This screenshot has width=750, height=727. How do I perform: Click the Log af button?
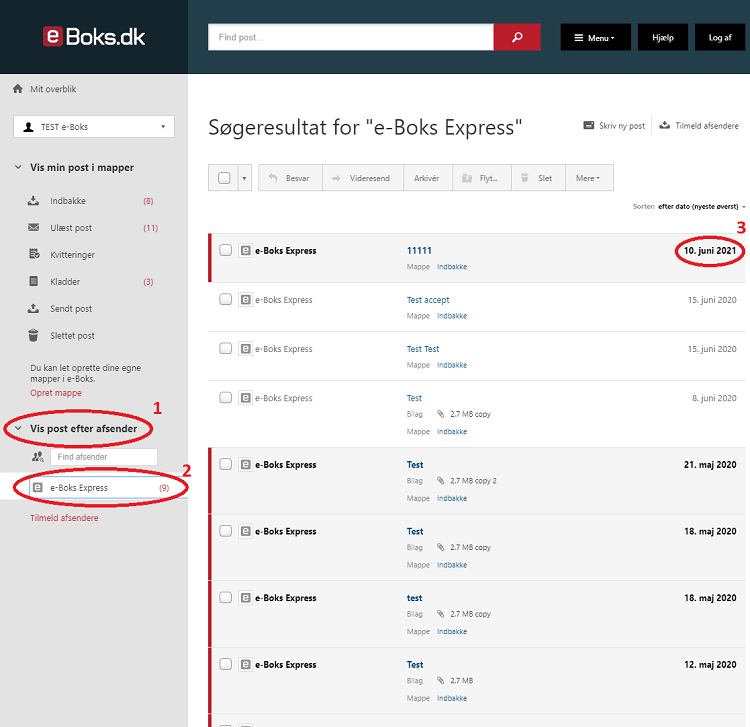720,37
